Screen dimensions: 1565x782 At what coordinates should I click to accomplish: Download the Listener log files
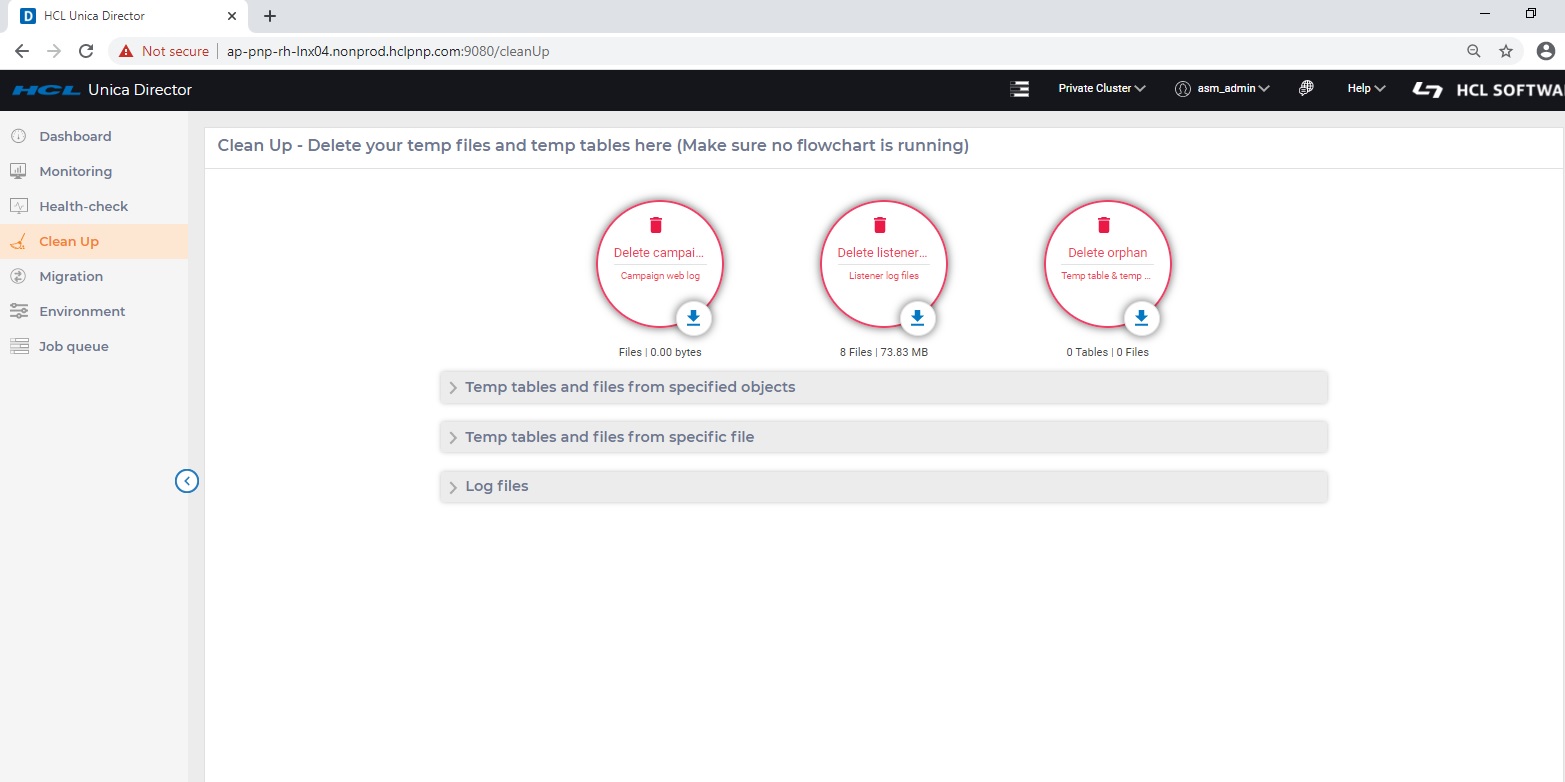coord(917,318)
